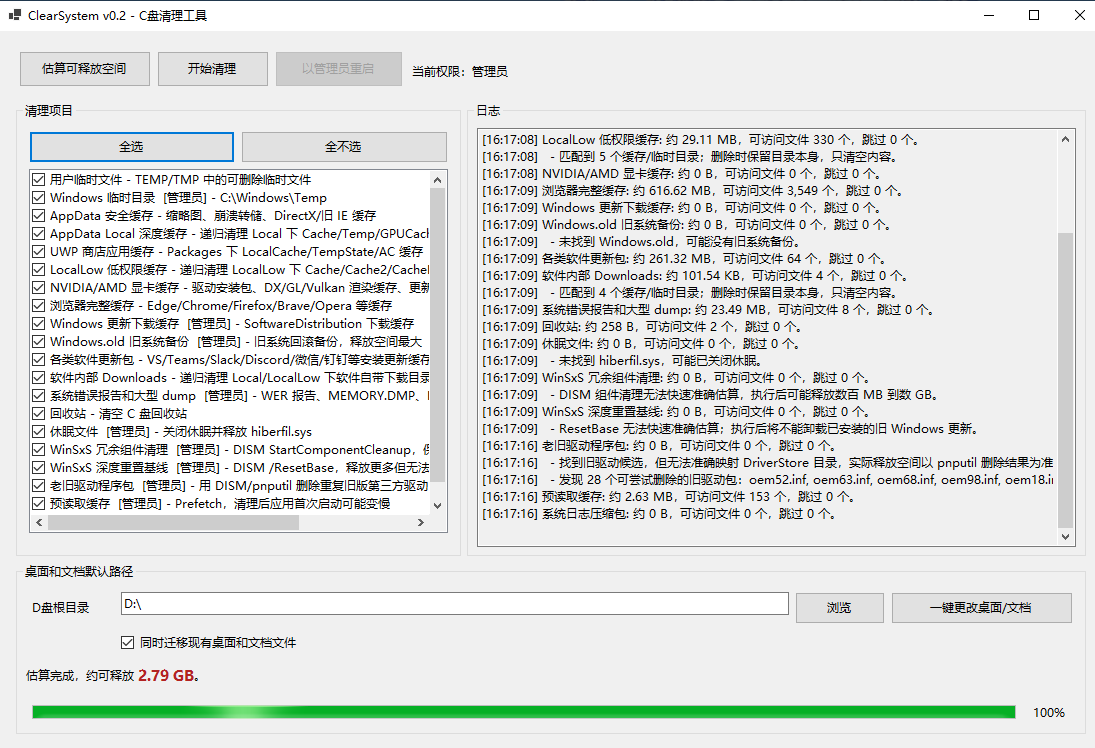Toggle LocalLow 低权限缓存 checkbox
Viewport: 1095px width, 748px height.
(x=38, y=270)
